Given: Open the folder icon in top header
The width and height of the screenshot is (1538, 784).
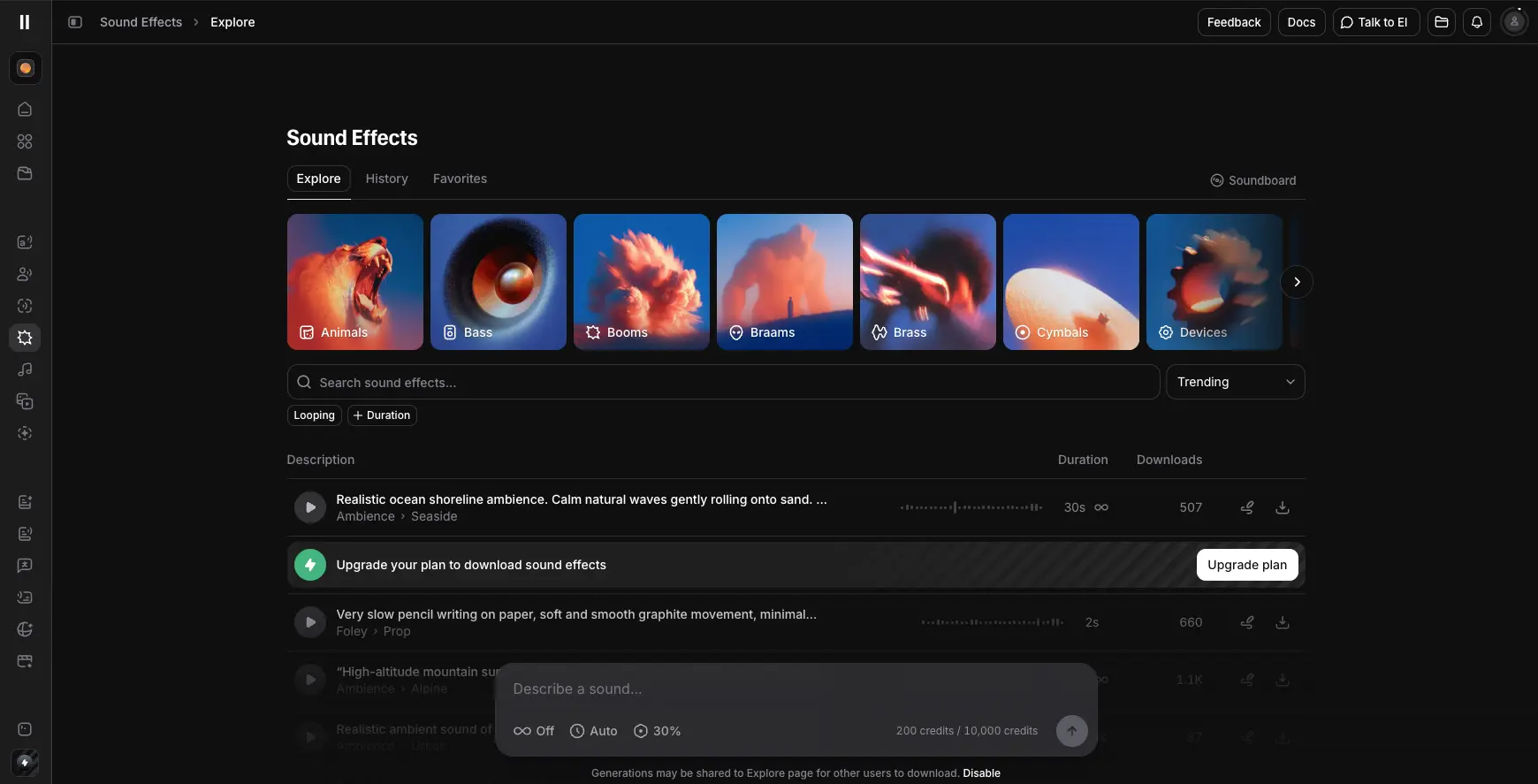Looking at the screenshot, I should point(1442,22).
